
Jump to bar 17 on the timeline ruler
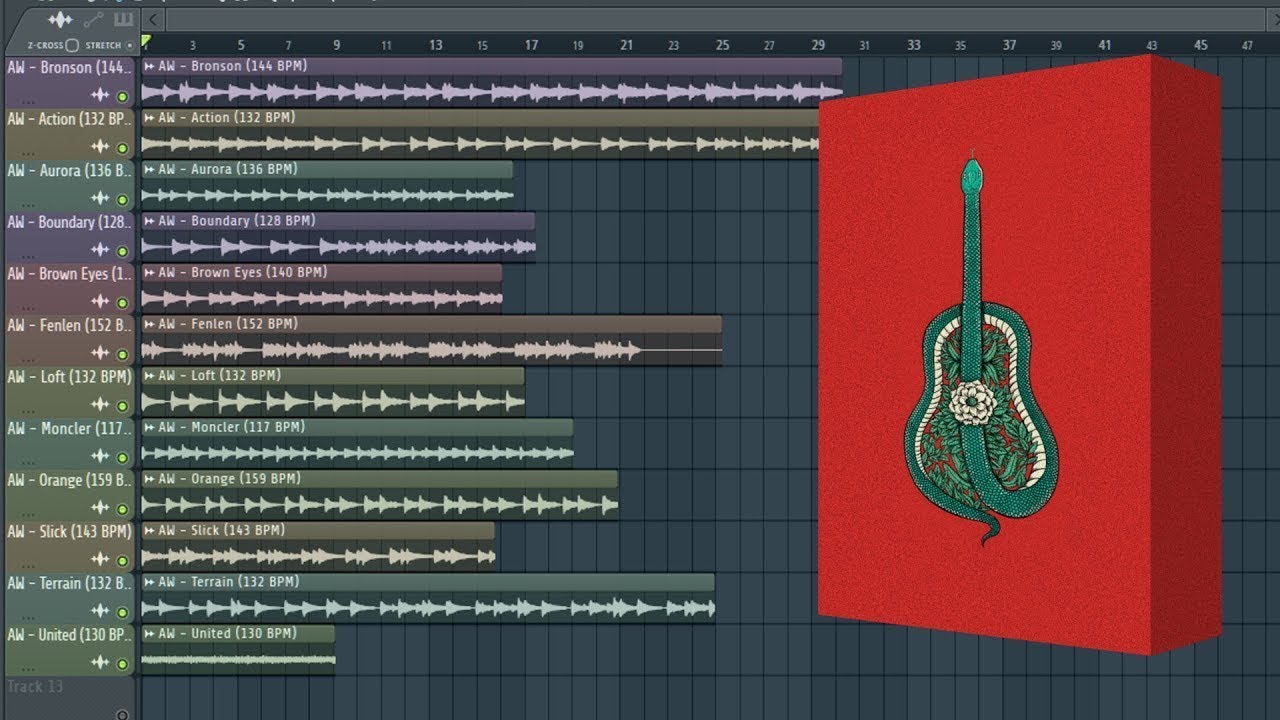pyautogui.click(x=531, y=45)
